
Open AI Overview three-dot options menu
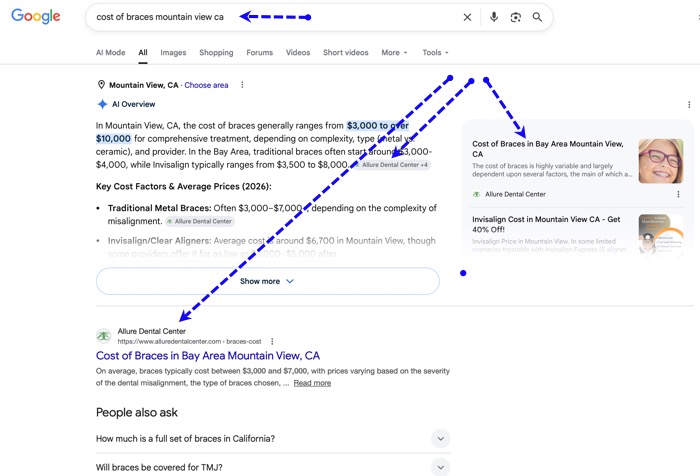(x=689, y=104)
